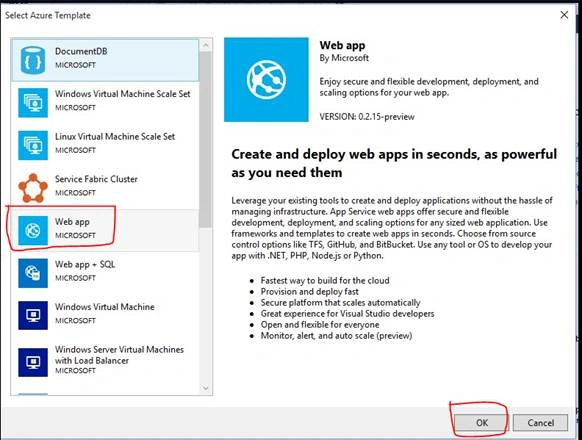
Task: Select the Web app + SQL label
Action: (85, 265)
